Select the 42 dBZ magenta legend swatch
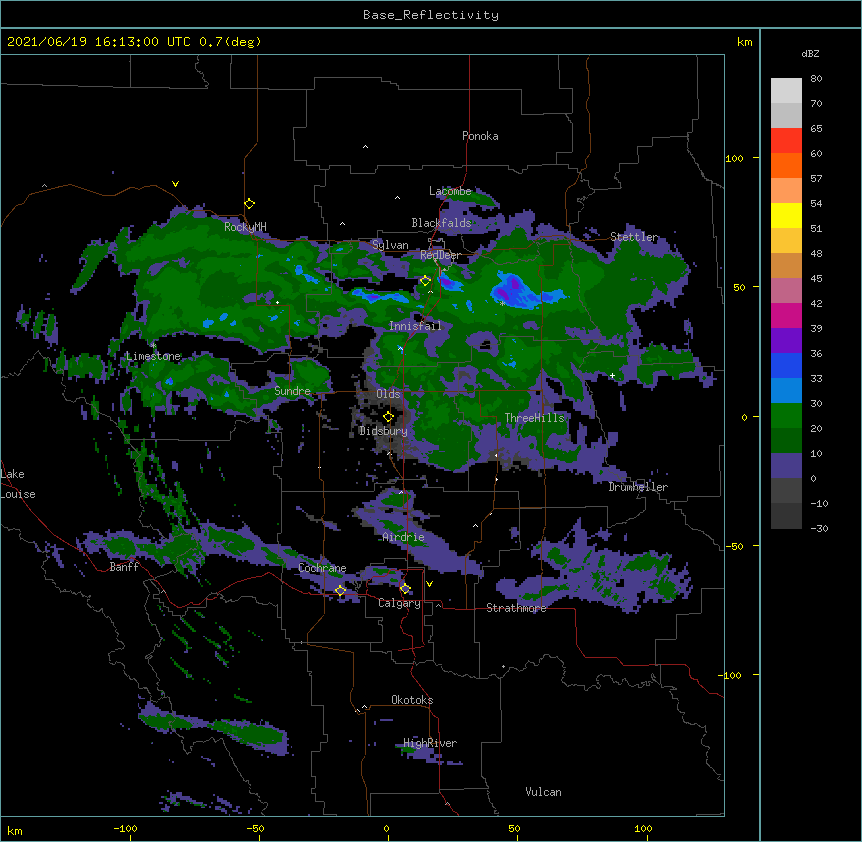Image resolution: width=862 pixels, height=842 pixels. tap(786, 315)
